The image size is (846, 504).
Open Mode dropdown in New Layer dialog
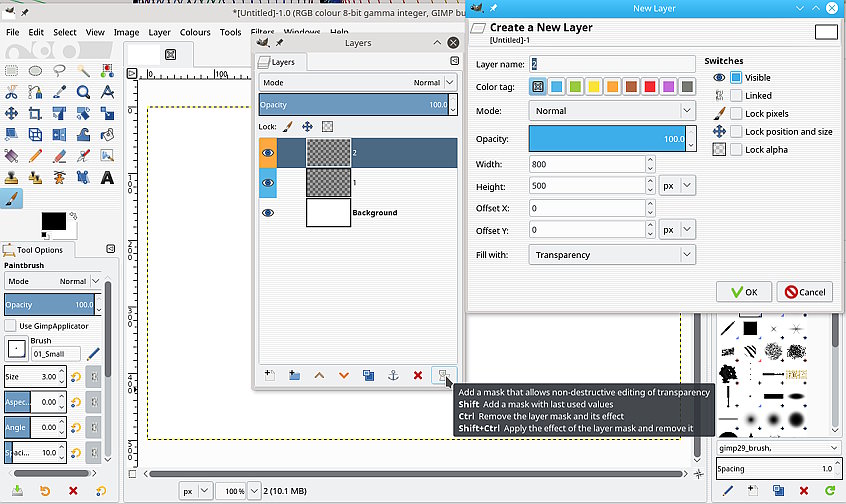(x=612, y=111)
